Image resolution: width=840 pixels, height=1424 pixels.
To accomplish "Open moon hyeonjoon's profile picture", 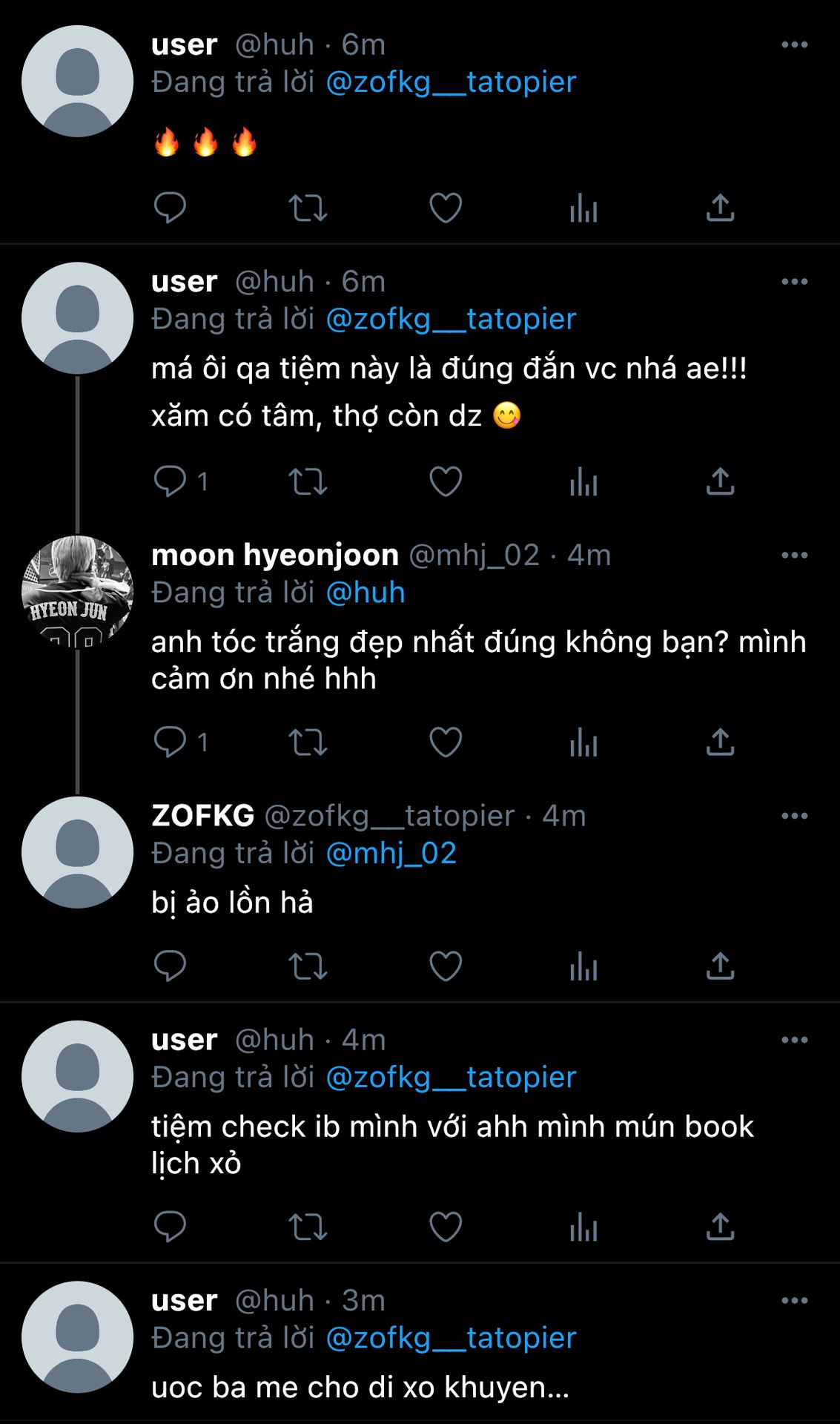I will (78, 592).
